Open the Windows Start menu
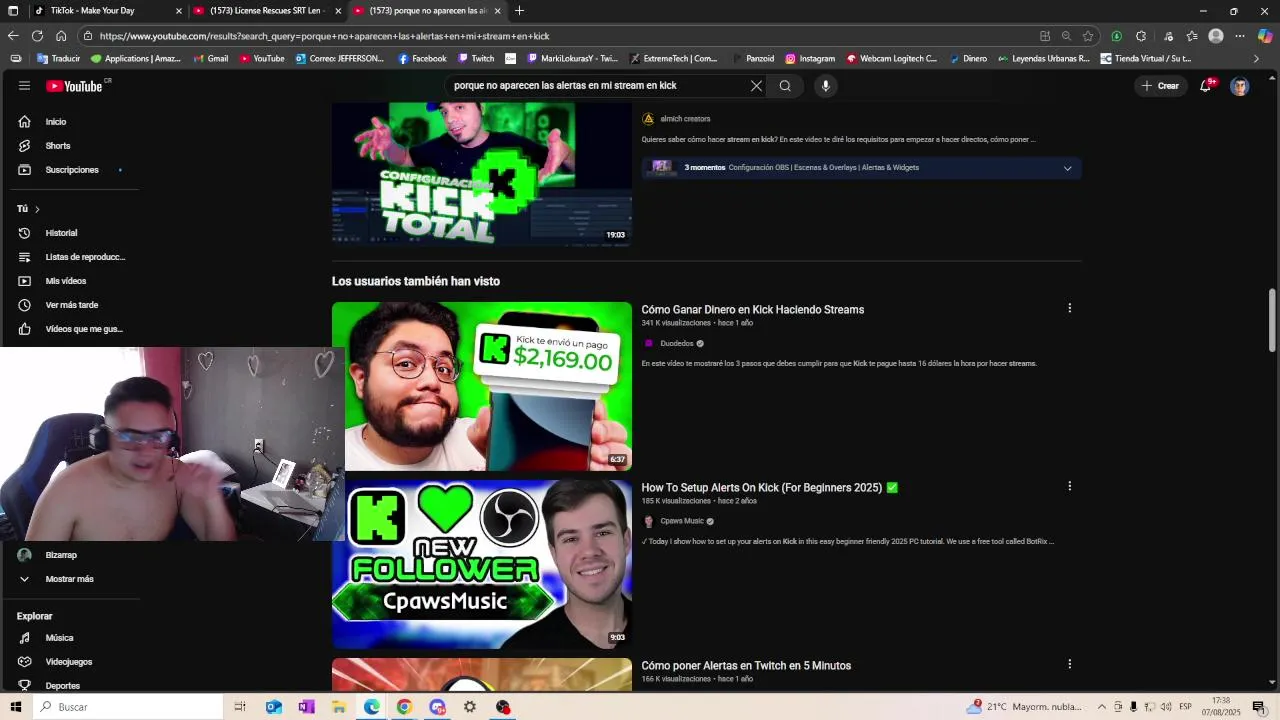Screen dimensions: 1280x720 (x=14, y=707)
